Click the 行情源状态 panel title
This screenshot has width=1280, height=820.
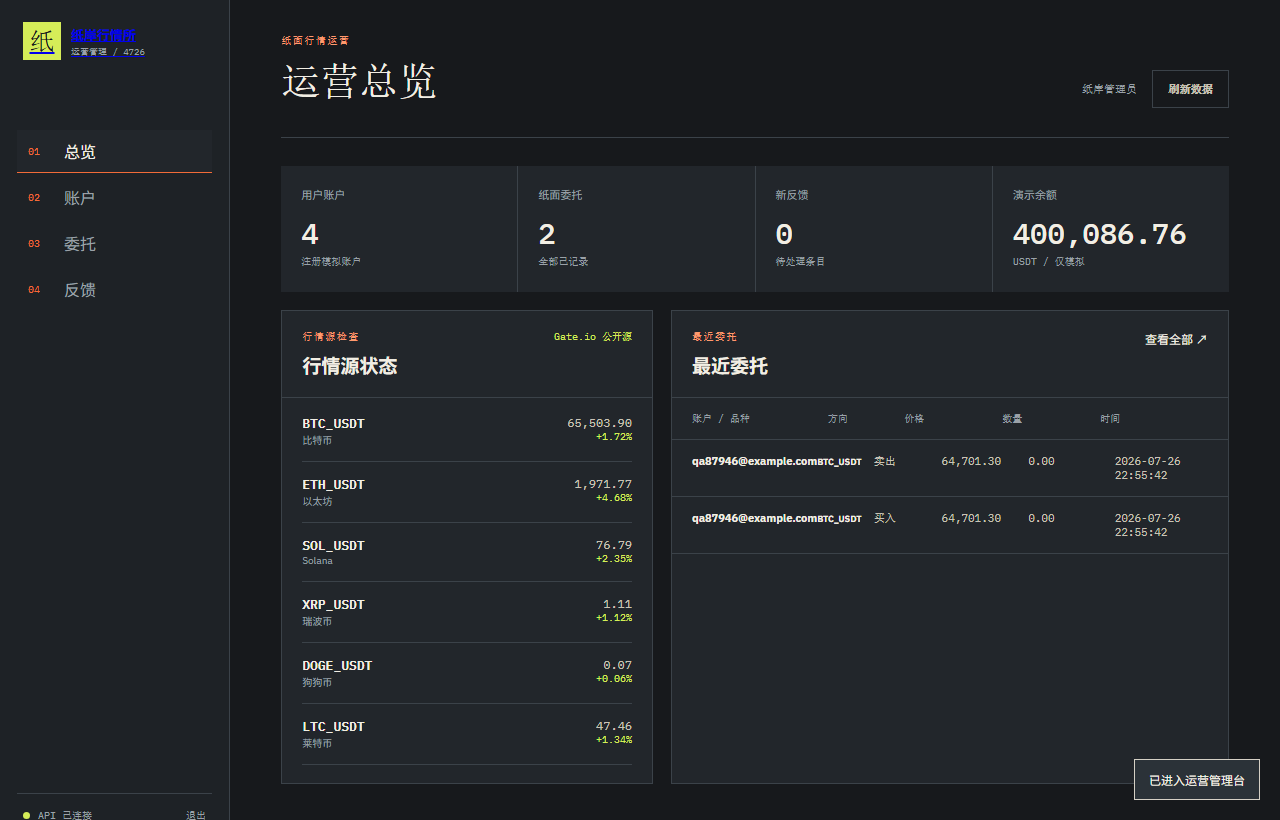click(x=350, y=367)
